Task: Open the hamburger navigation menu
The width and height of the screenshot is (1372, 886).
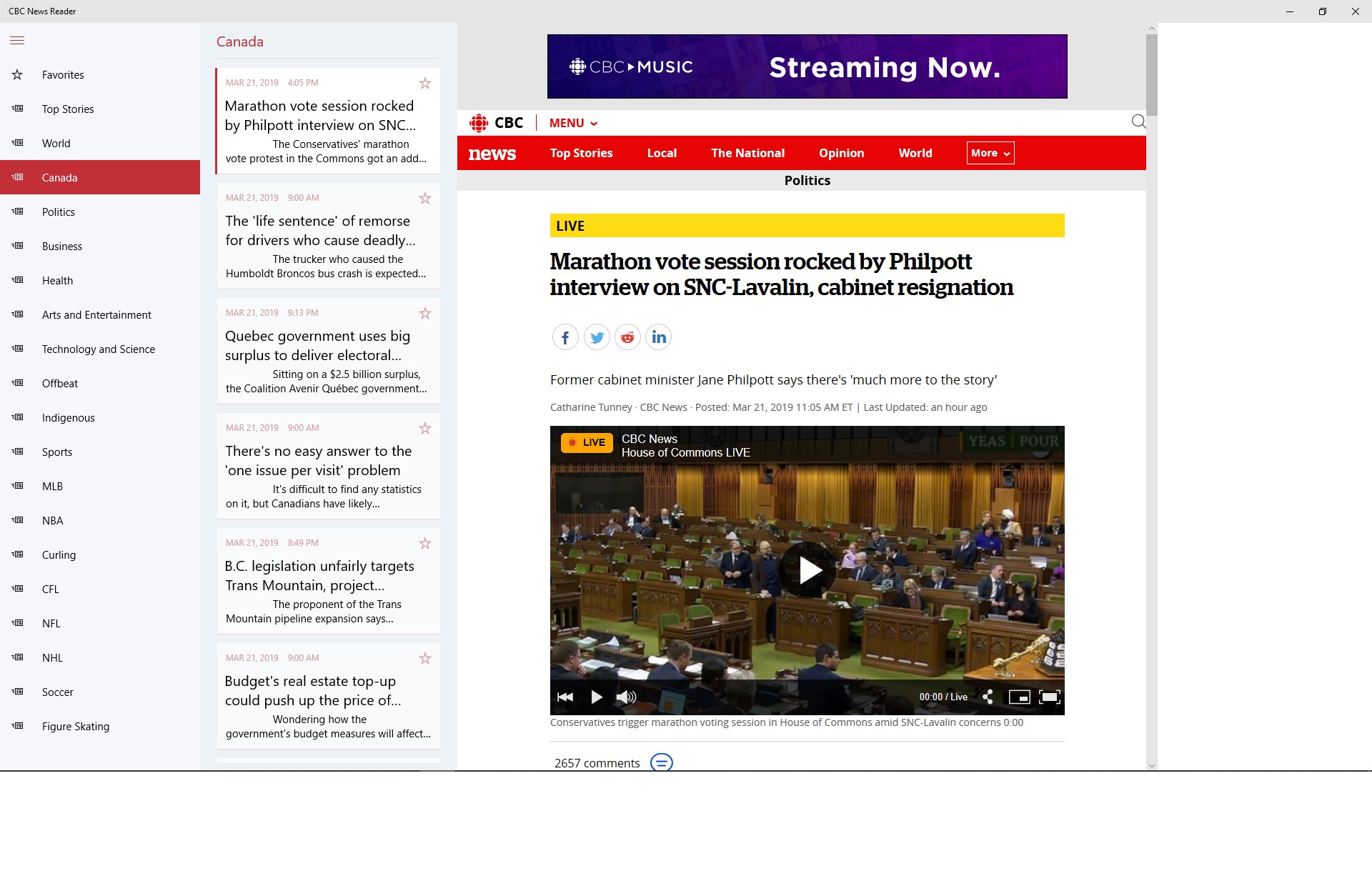Action: click(x=17, y=41)
